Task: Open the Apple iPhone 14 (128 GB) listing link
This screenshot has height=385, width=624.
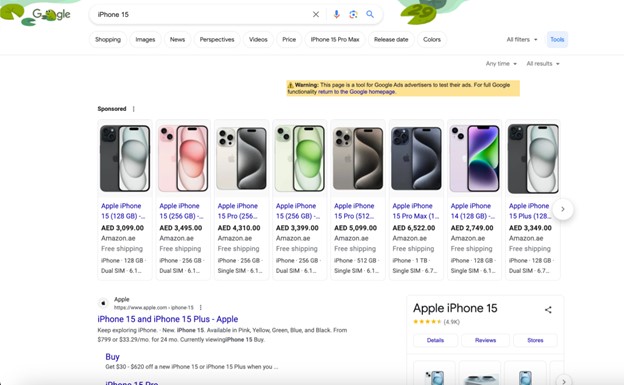Action: tap(473, 211)
